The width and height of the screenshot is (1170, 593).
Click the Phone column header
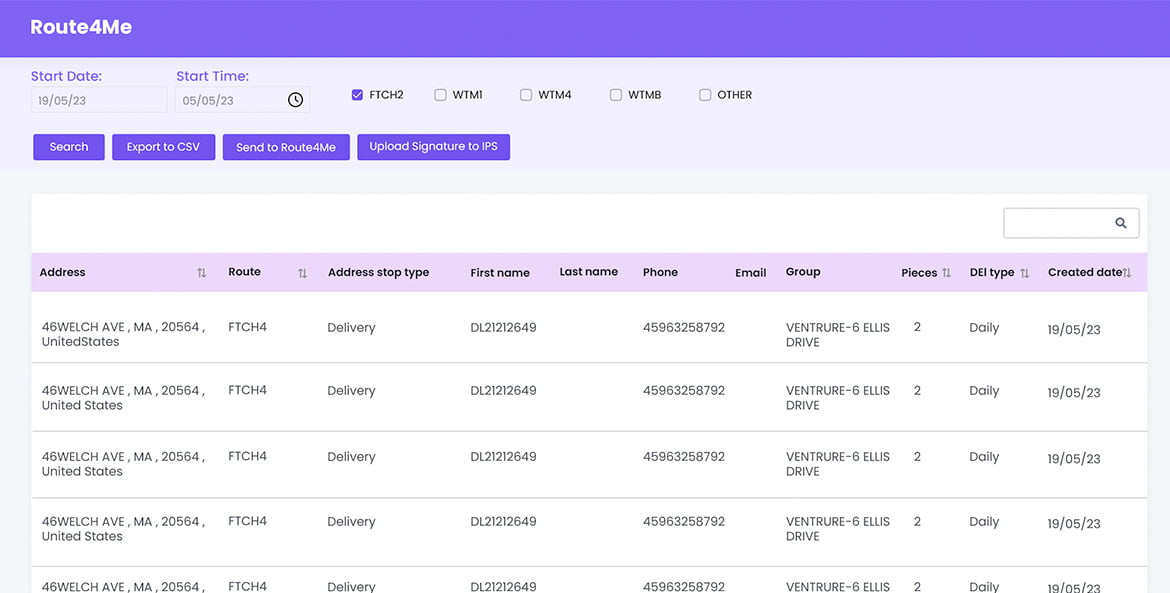pos(660,272)
